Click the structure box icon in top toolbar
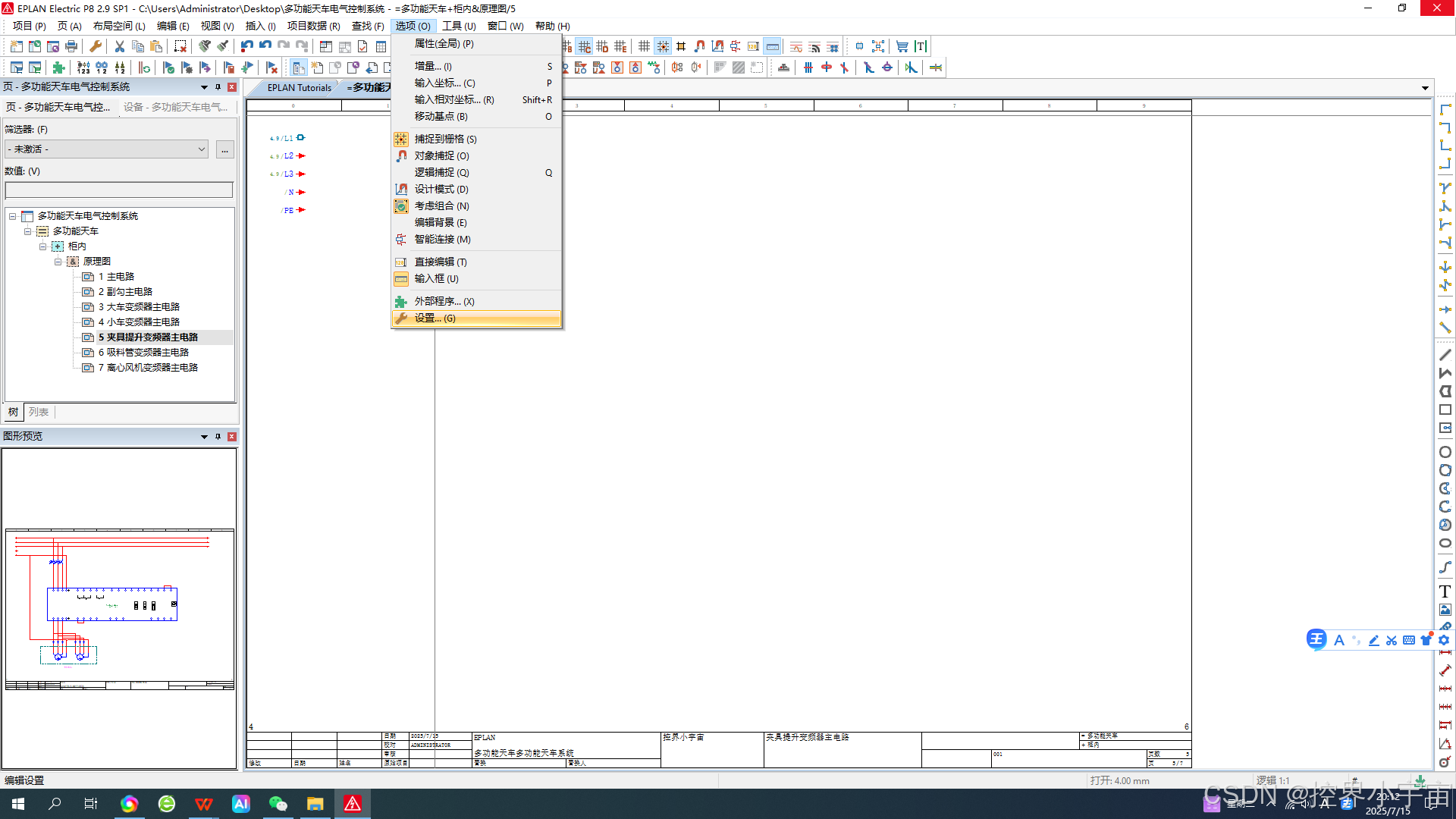Image resolution: width=1456 pixels, height=819 pixels. (757, 68)
